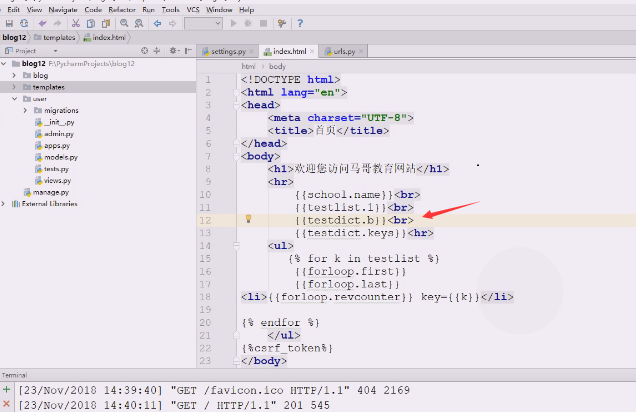The width and height of the screenshot is (636, 412).
Task: Click the collapse all icon in Project panel
Action: (x=157, y=51)
